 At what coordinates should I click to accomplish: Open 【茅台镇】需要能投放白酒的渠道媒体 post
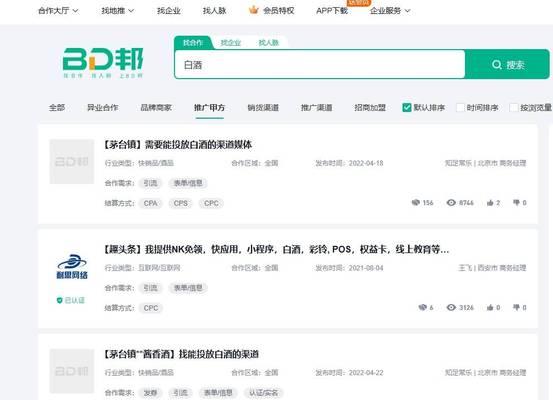178,144
